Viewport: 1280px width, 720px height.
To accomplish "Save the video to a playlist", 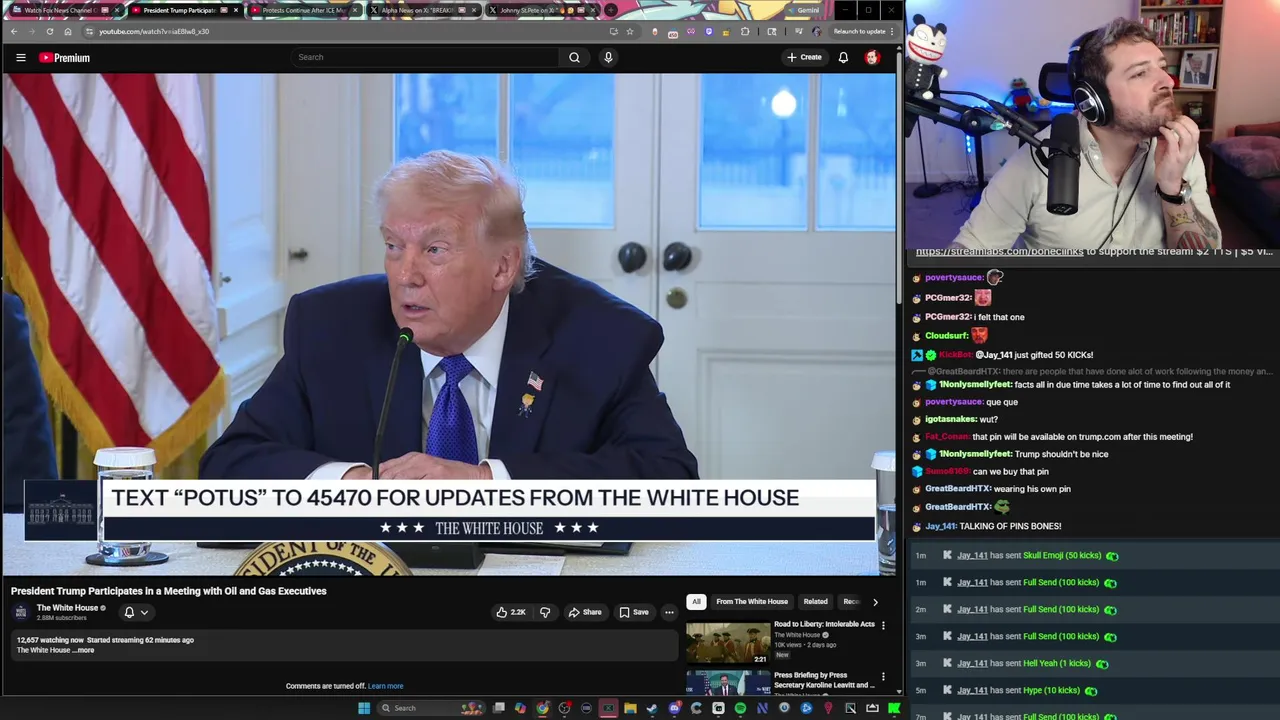I will (634, 612).
